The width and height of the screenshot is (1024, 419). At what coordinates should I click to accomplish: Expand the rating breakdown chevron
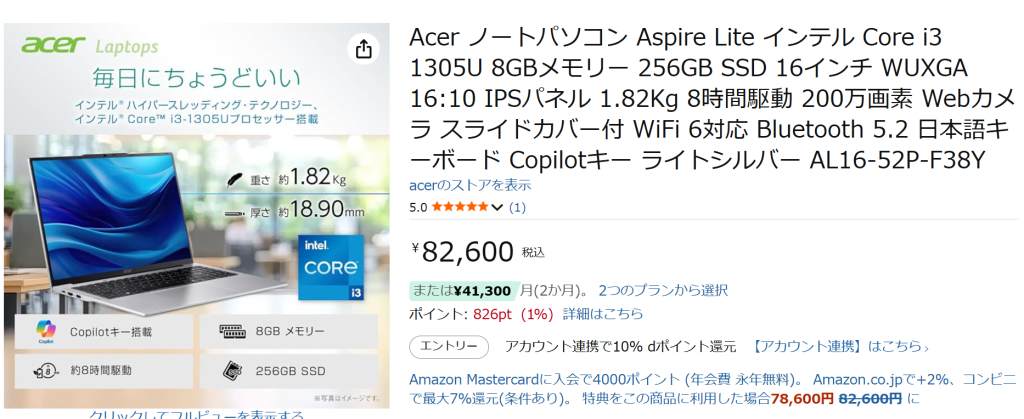pos(498,208)
